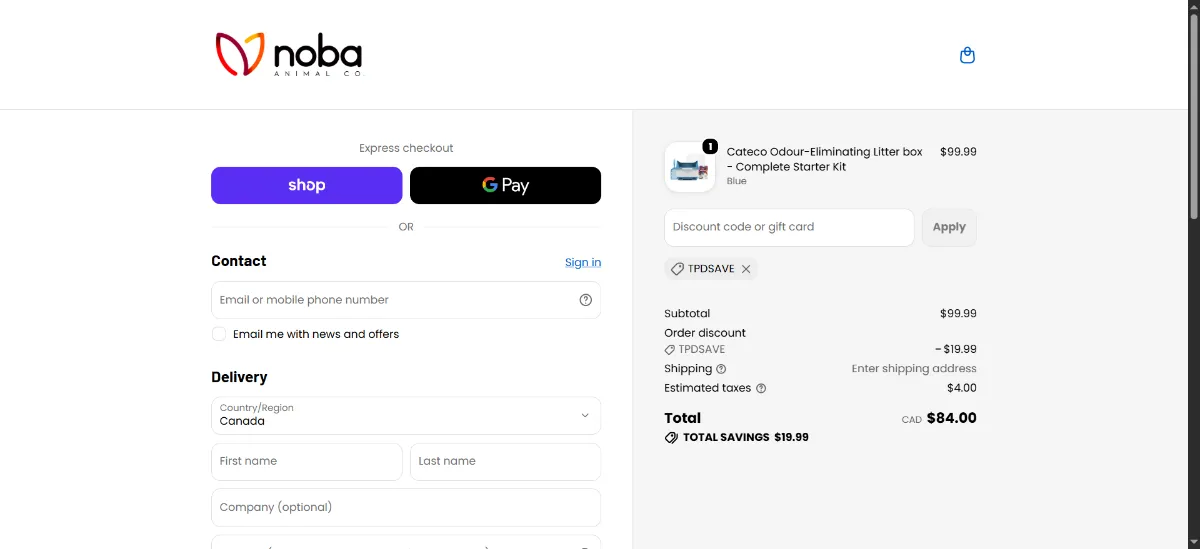Image resolution: width=1200 pixels, height=549 pixels.
Task: Focus the Last name field
Action: point(505,462)
